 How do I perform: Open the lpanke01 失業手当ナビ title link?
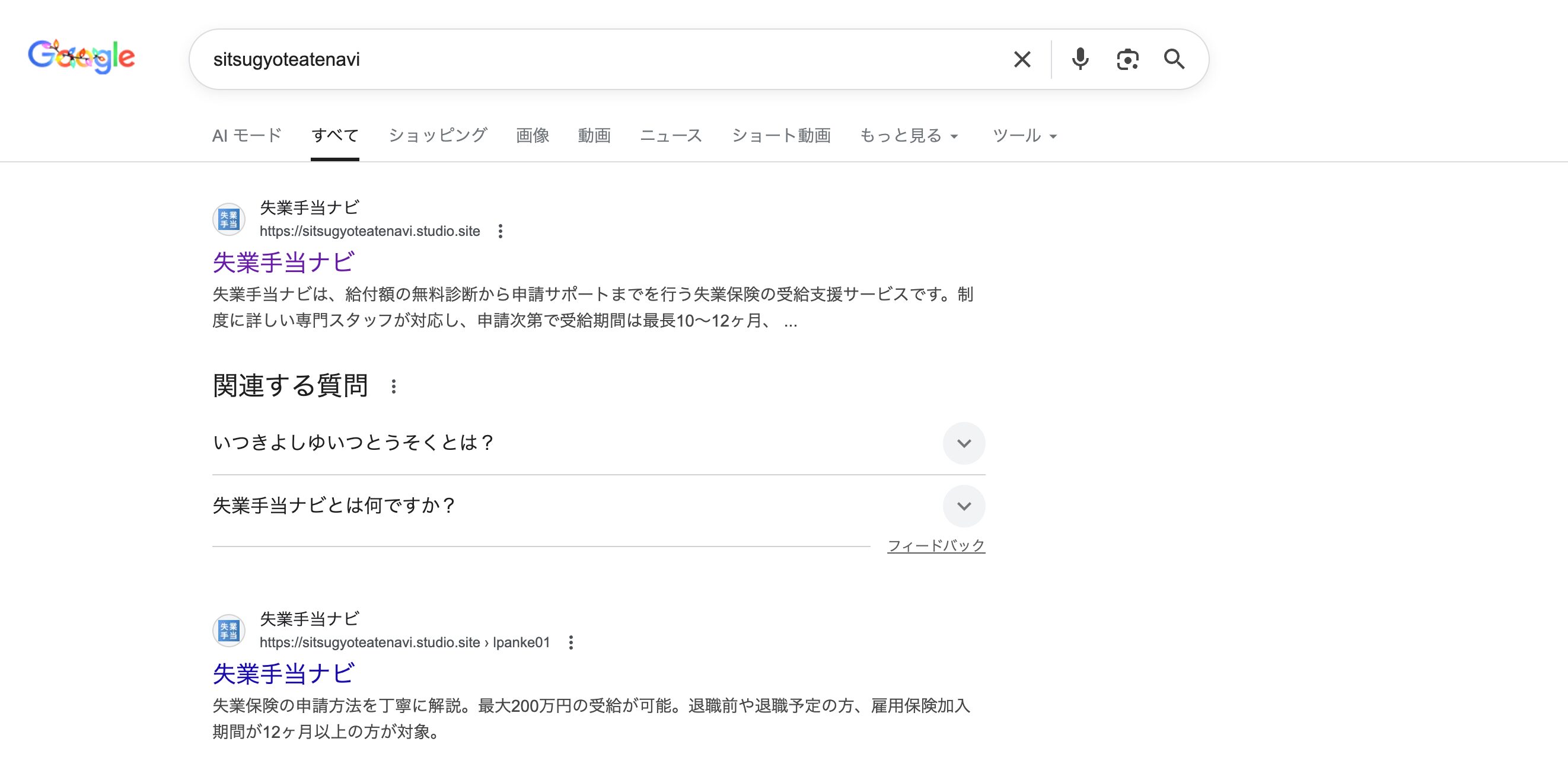coord(283,673)
